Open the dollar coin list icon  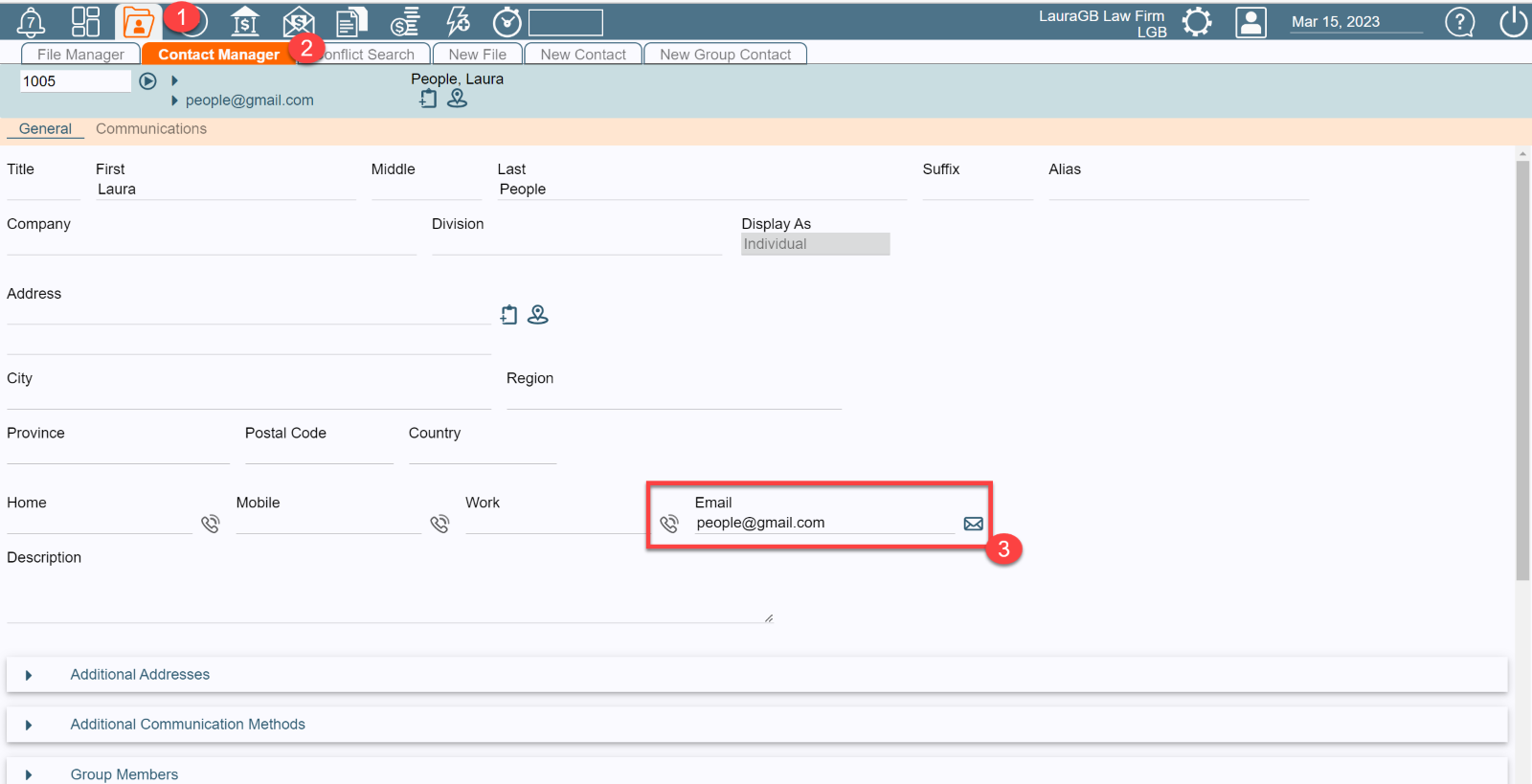[405, 21]
